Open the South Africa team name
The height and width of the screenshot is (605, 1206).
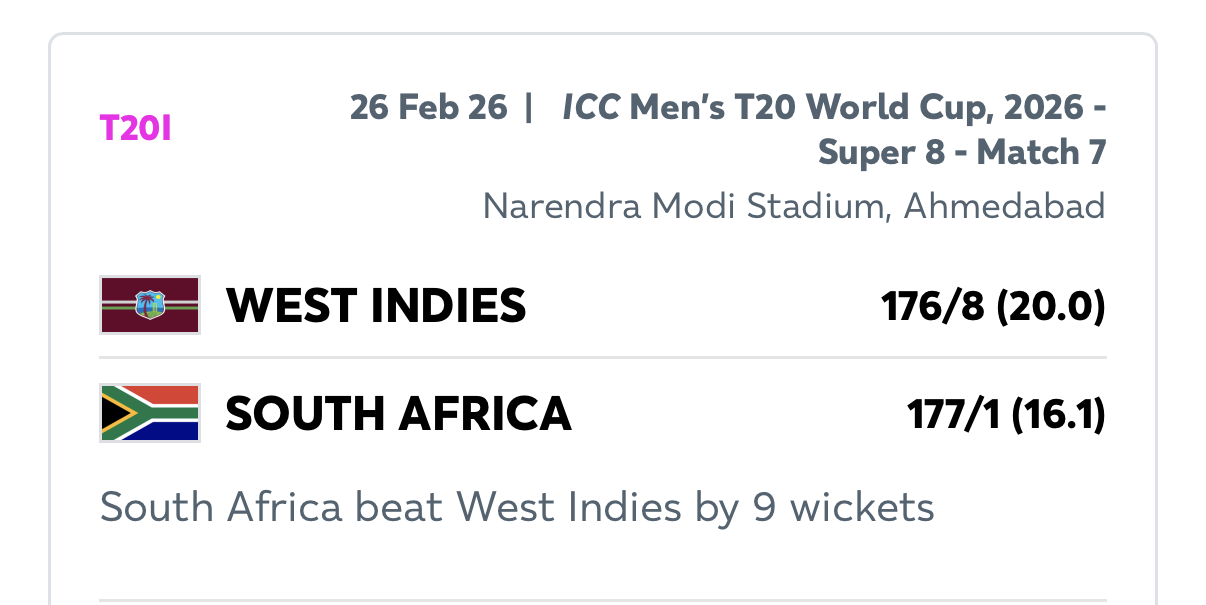click(398, 413)
